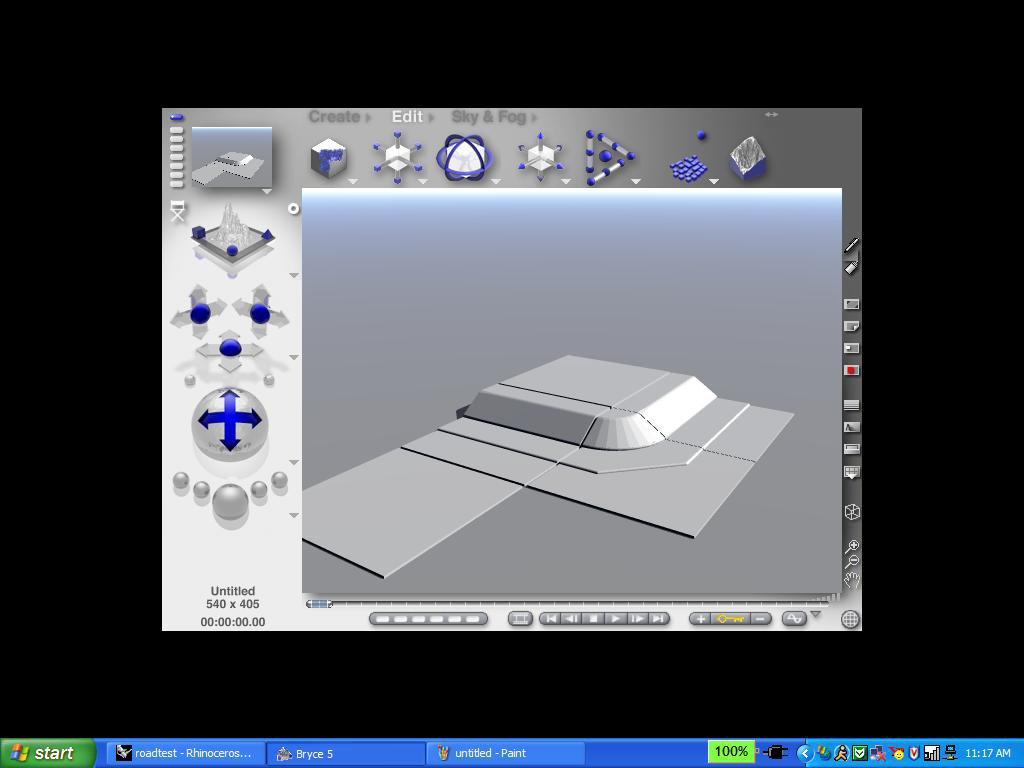This screenshot has height=768, width=1024.
Task: Switch to the Sky & Fog palette
Action: coord(488,117)
